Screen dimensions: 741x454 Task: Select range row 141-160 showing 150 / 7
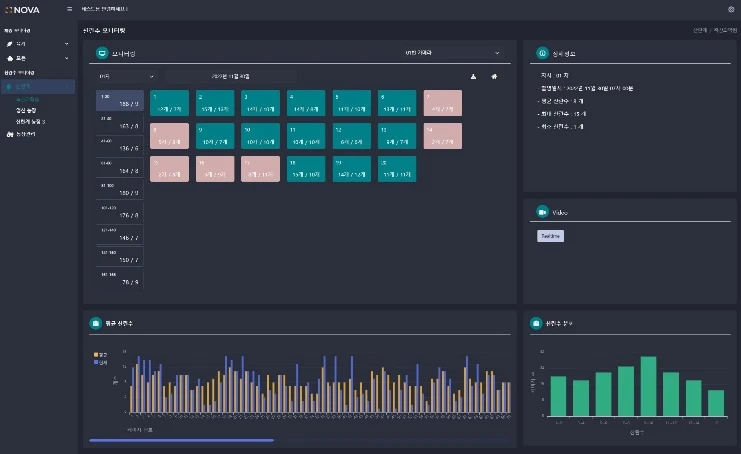tap(120, 256)
